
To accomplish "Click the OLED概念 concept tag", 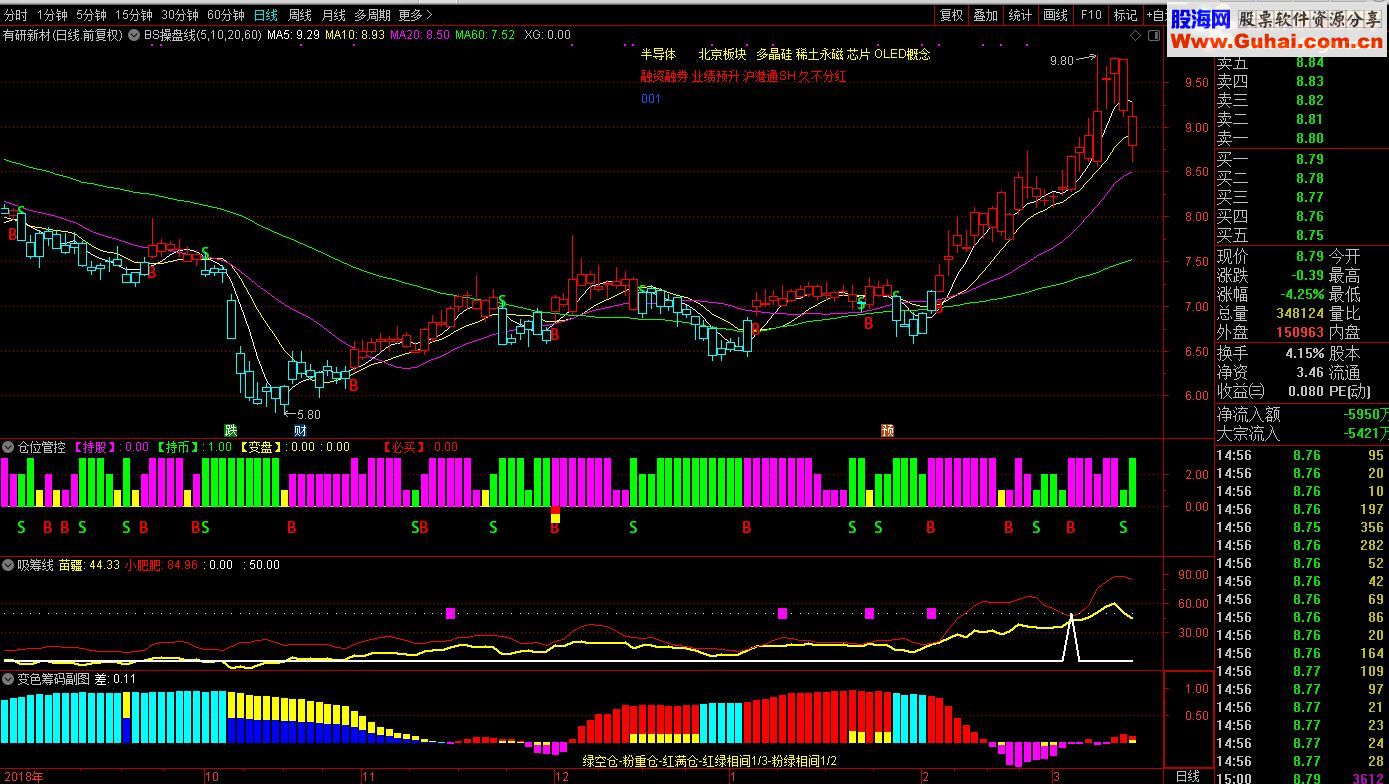I will 902,54.
